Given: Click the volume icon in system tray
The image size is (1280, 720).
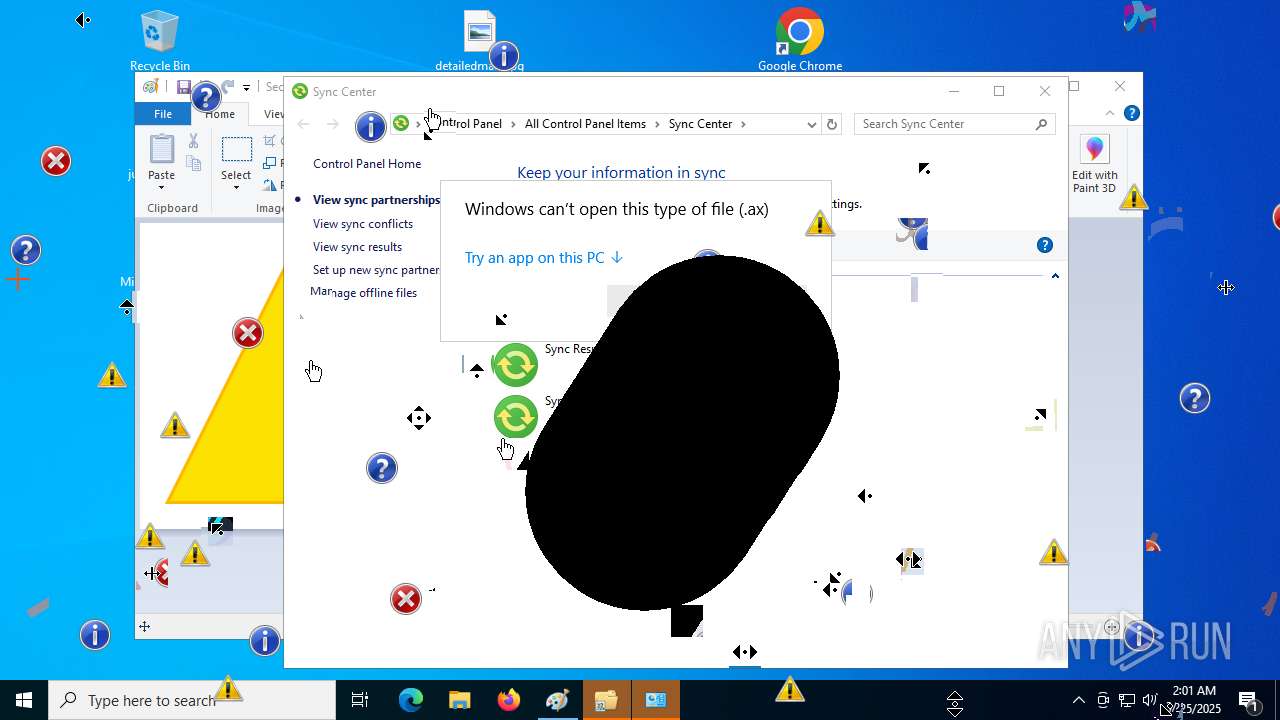Looking at the screenshot, I should coord(1150,700).
